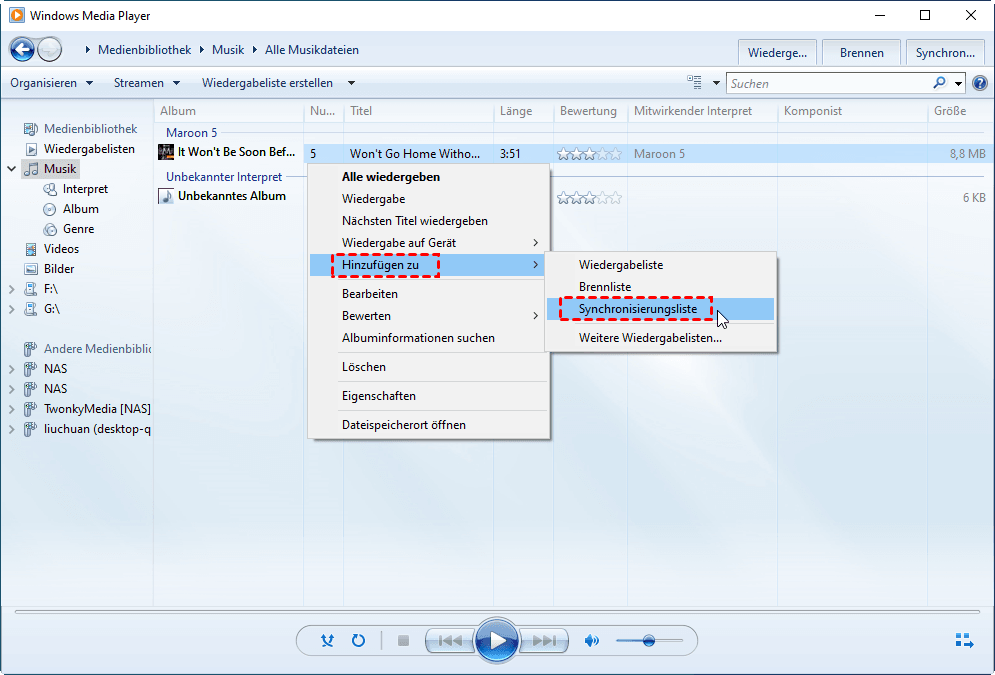The image size is (995, 675).
Task: Click the search magnifier icon
Action: [939, 83]
